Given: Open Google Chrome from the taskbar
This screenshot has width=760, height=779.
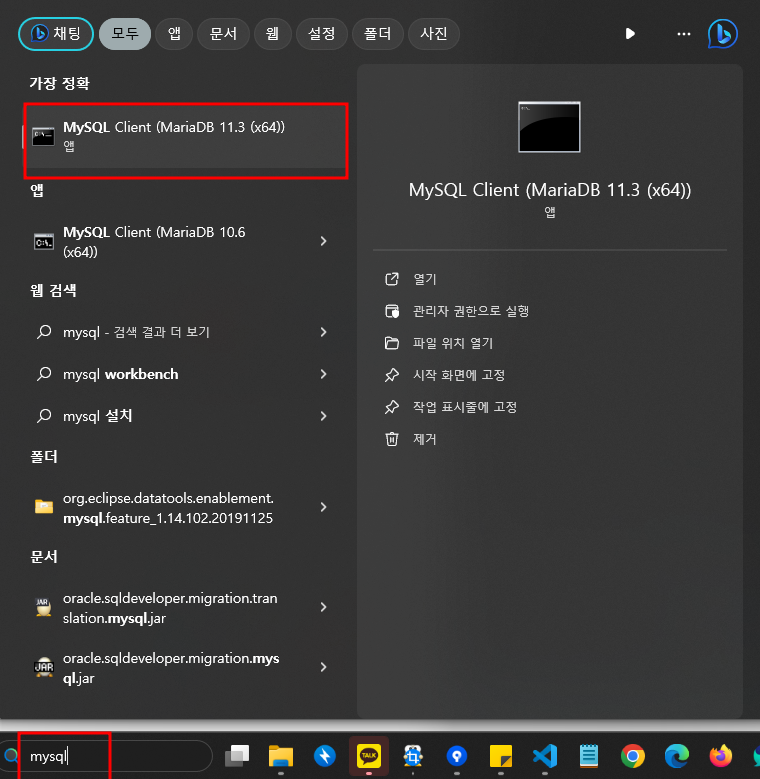Looking at the screenshot, I should pos(633,756).
